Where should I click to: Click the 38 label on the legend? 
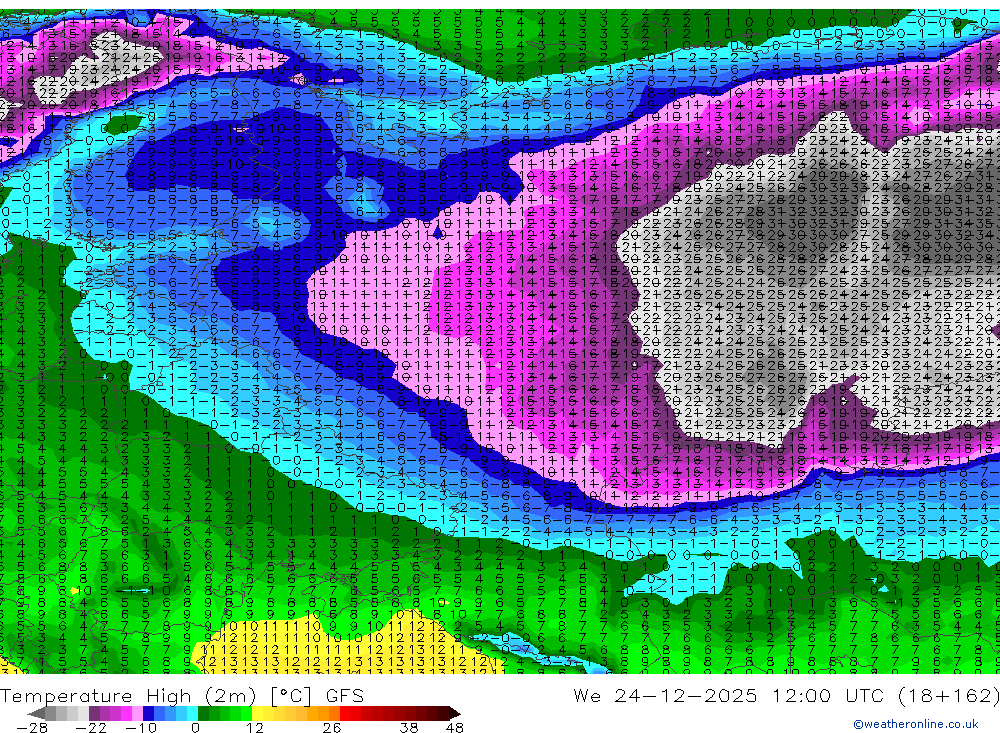409,728
